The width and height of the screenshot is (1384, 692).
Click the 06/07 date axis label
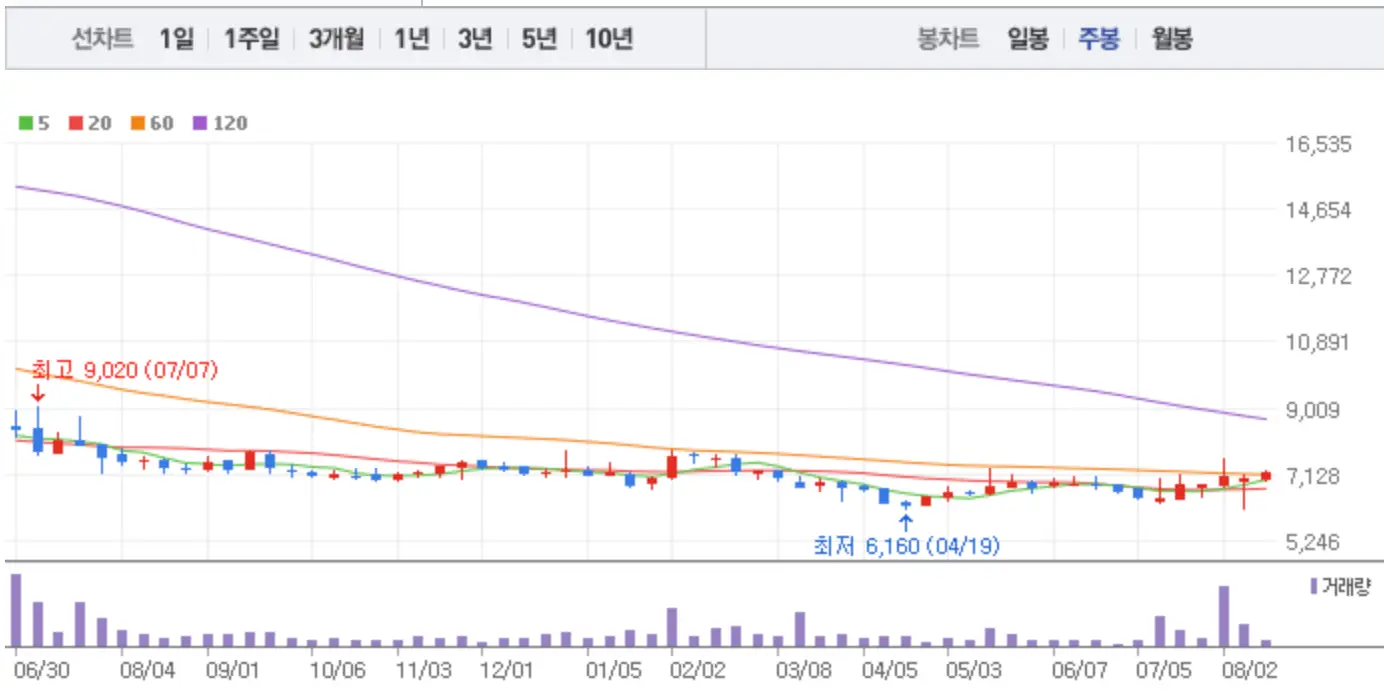click(x=1079, y=668)
